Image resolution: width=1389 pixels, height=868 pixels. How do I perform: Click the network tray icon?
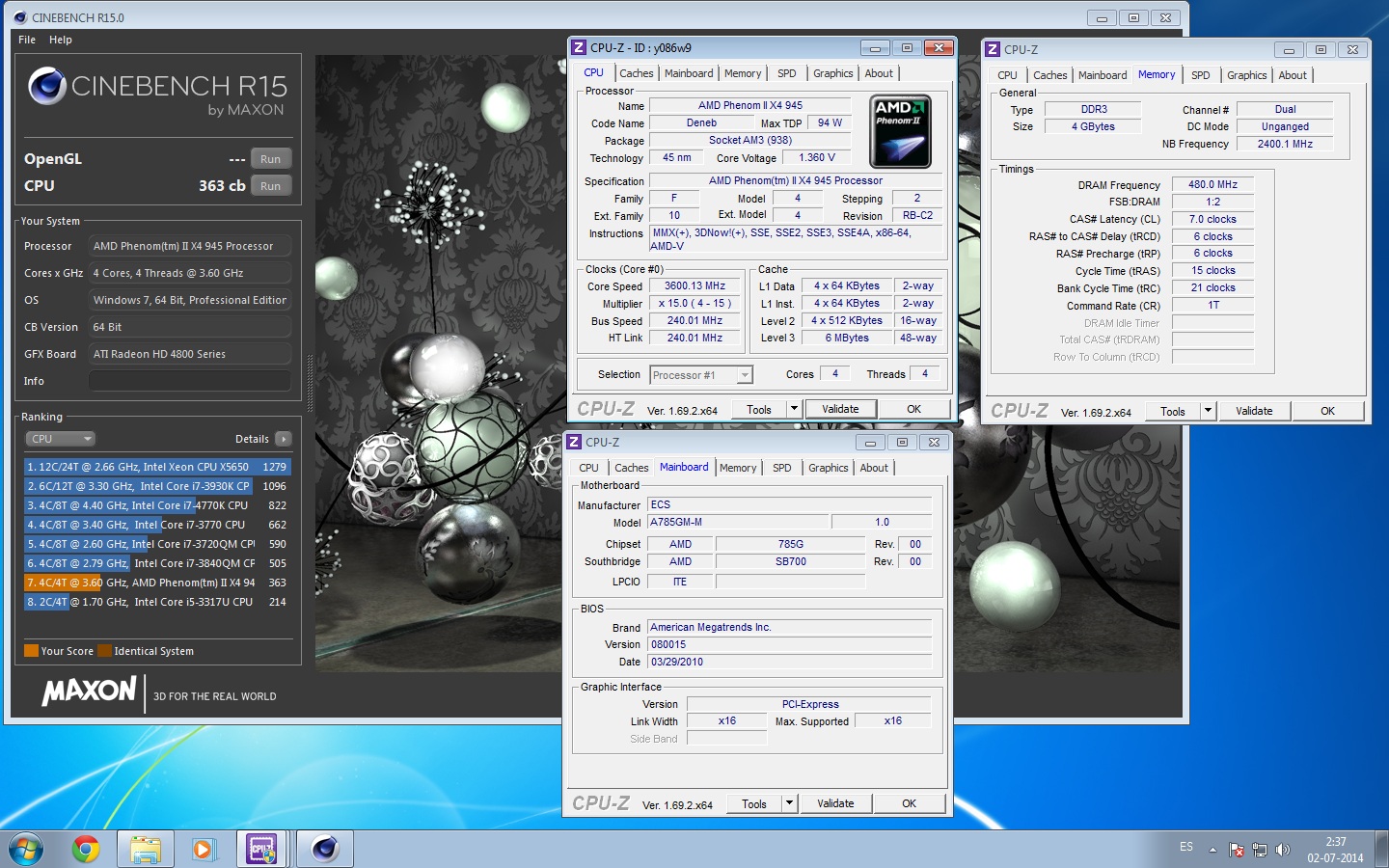point(1260,850)
